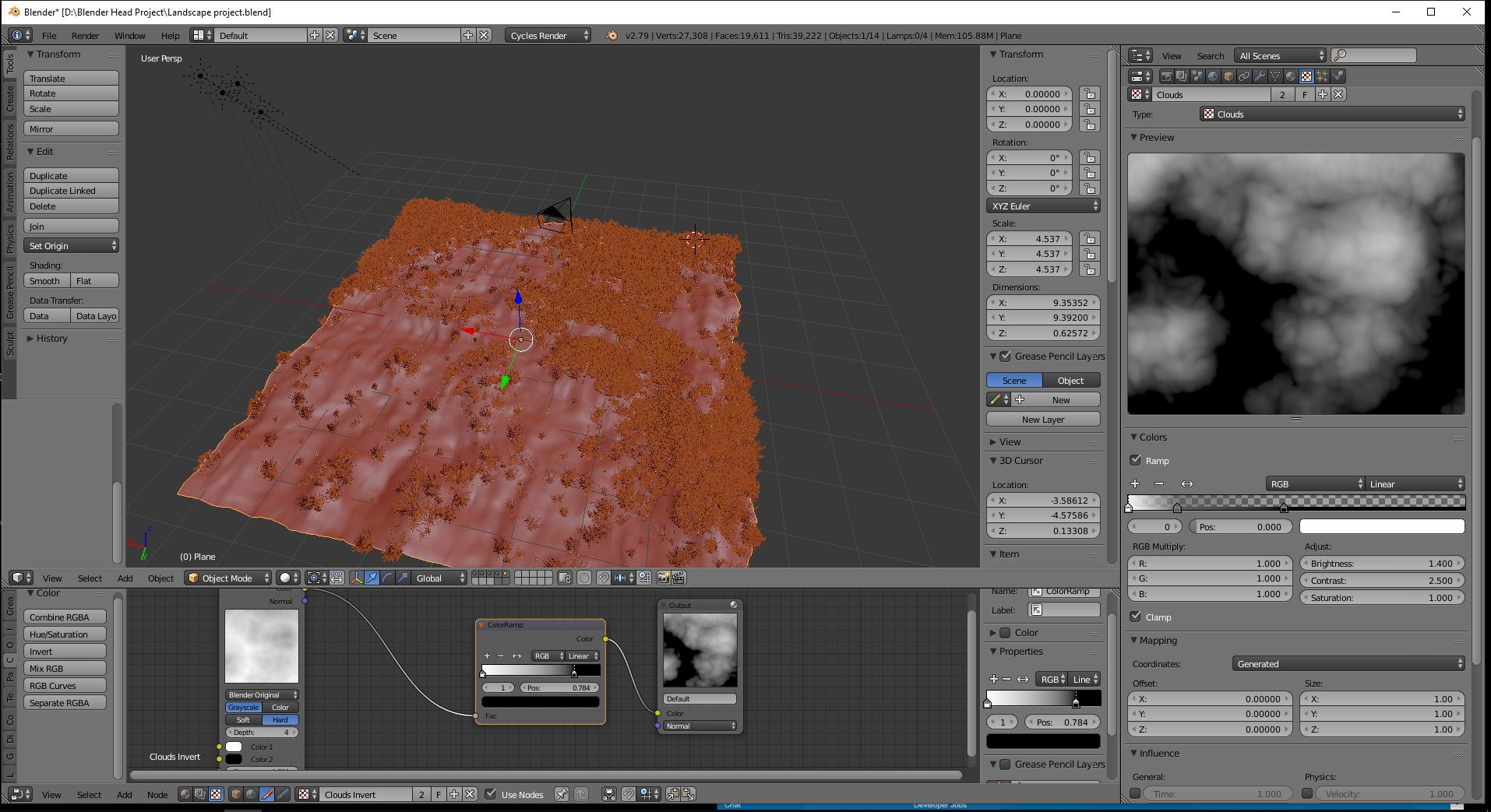Click the Blender logo in the info header
The height and width of the screenshot is (812, 1491).
click(x=612, y=35)
